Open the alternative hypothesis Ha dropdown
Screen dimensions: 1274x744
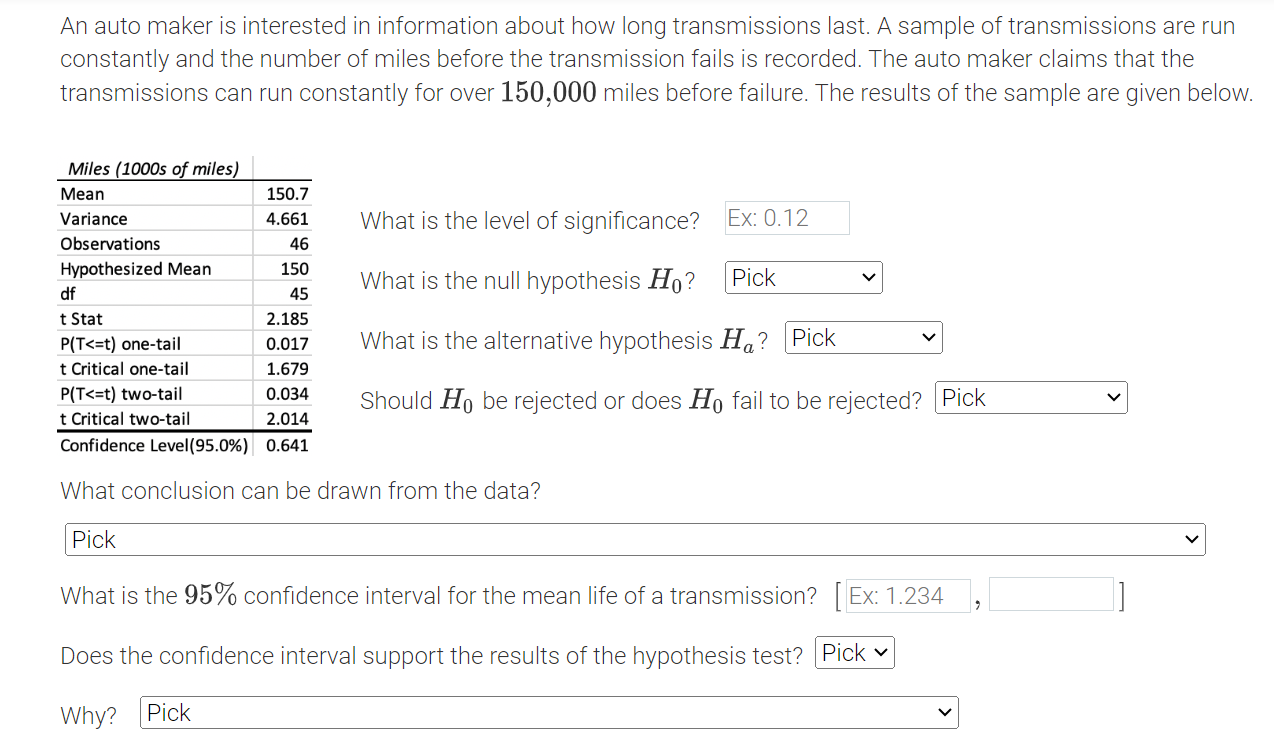pos(864,338)
